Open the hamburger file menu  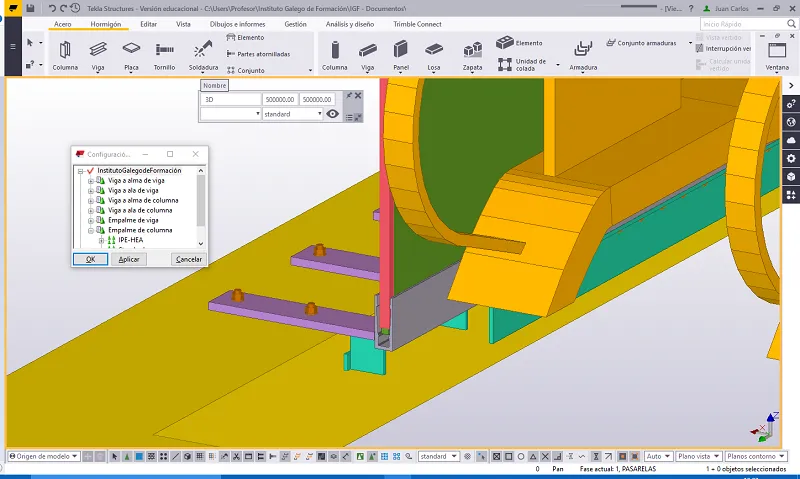click(x=13, y=46)
